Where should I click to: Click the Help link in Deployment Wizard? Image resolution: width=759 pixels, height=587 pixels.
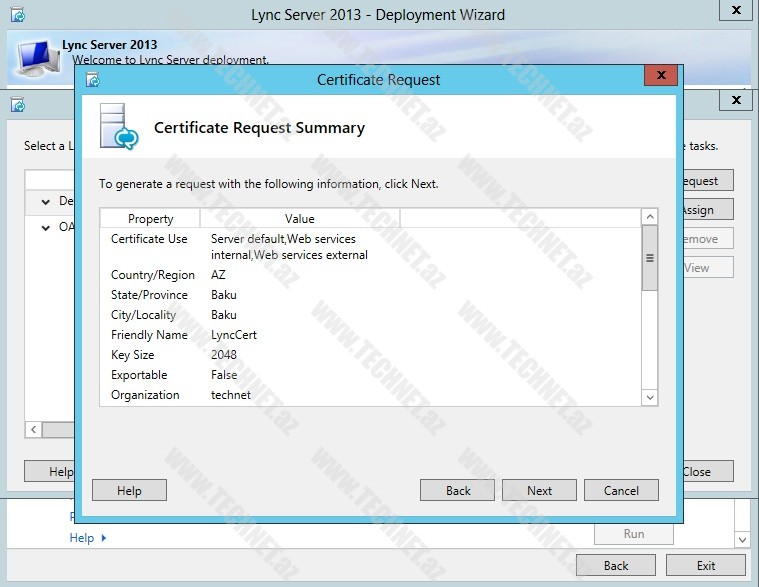click(x=81, y=538)
